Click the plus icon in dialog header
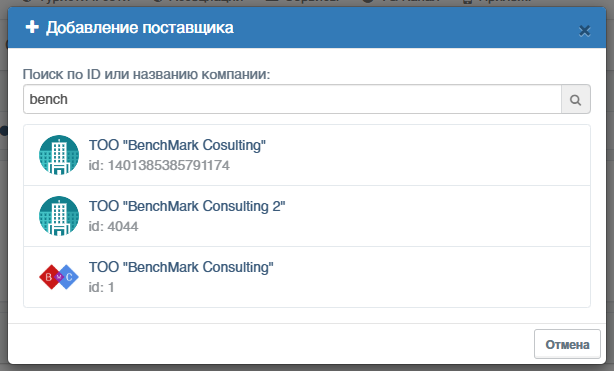Image resolution: width=614 pixels, height=371 pixels. 32,27
